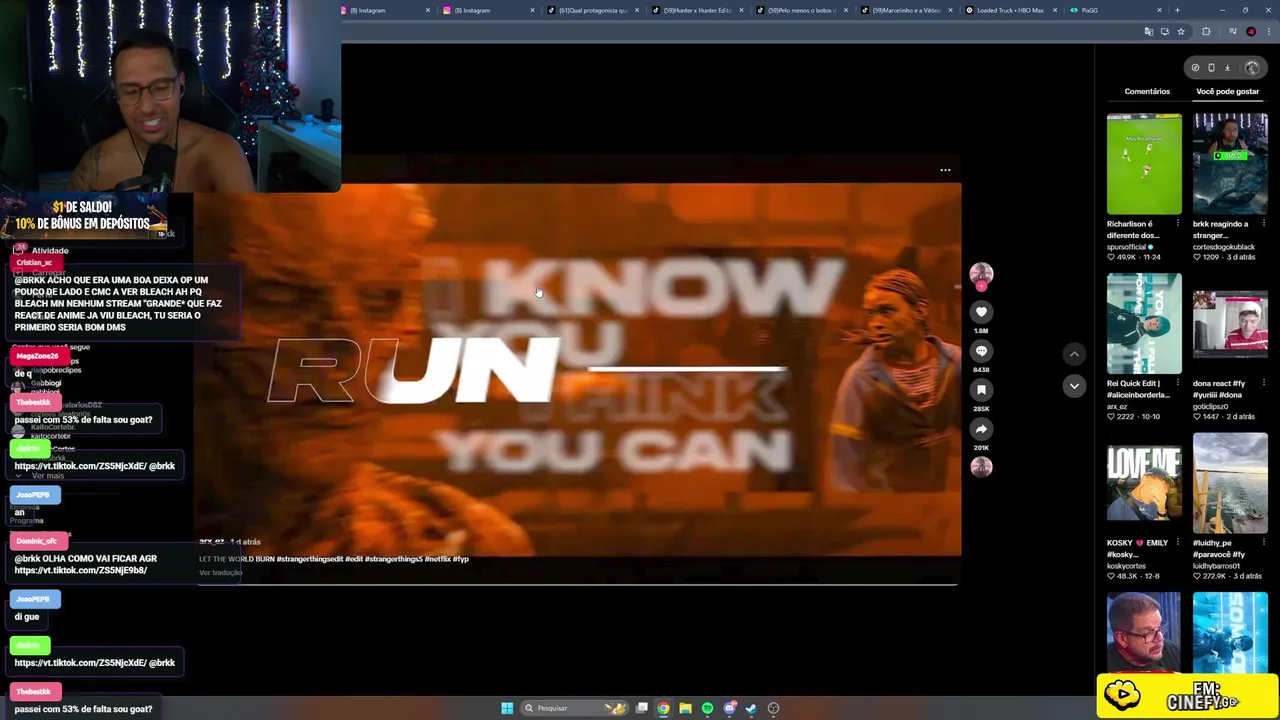This screenshot has width=1280, height=720.
Task: Open Chrome profile avatar
Action: click(x=1251, y=32)
